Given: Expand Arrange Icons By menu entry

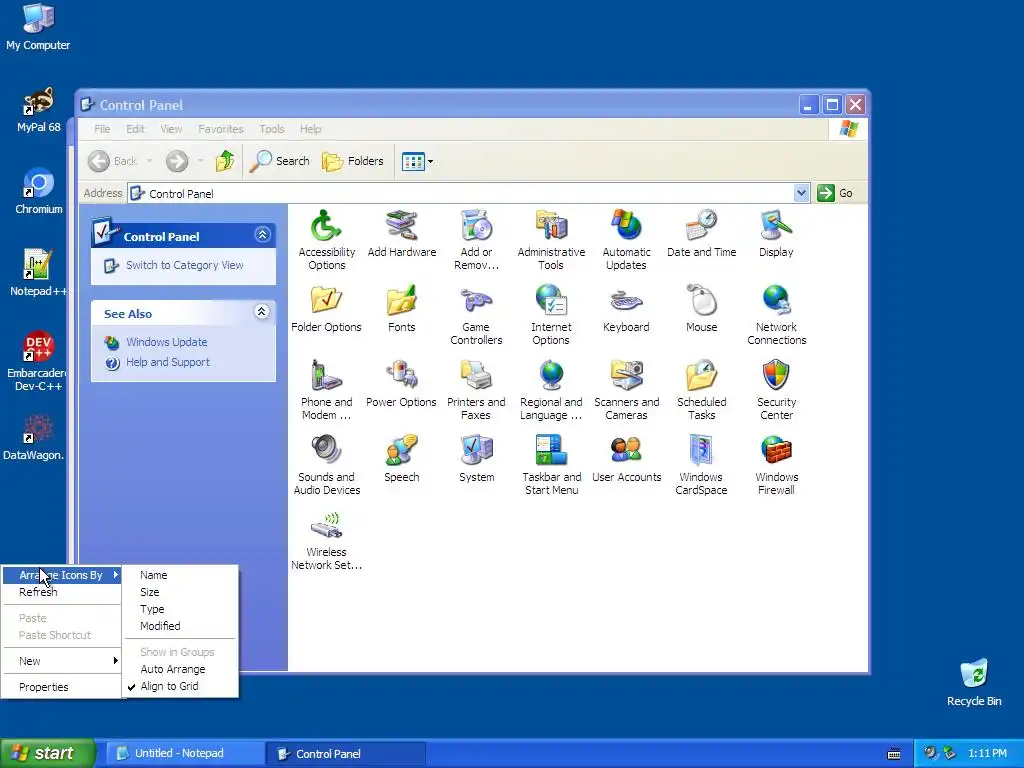Looking at the screenshot, I should pyautogui.click(x=62, y=575).
